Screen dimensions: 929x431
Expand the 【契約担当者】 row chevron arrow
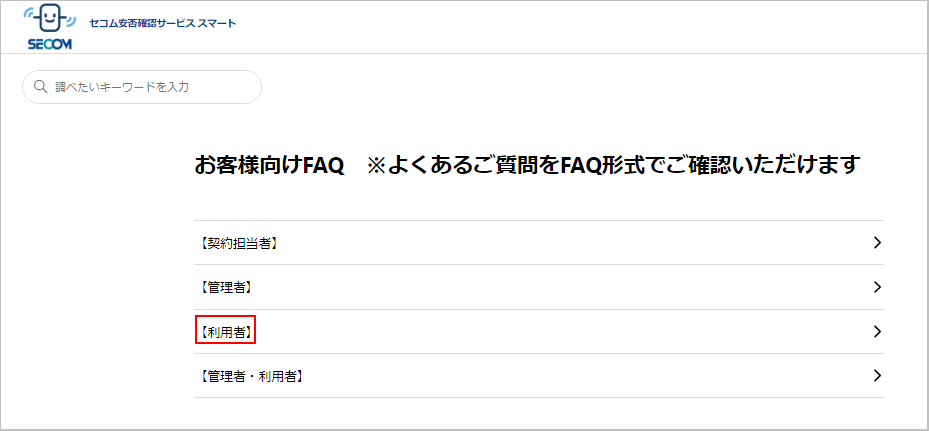877,242
